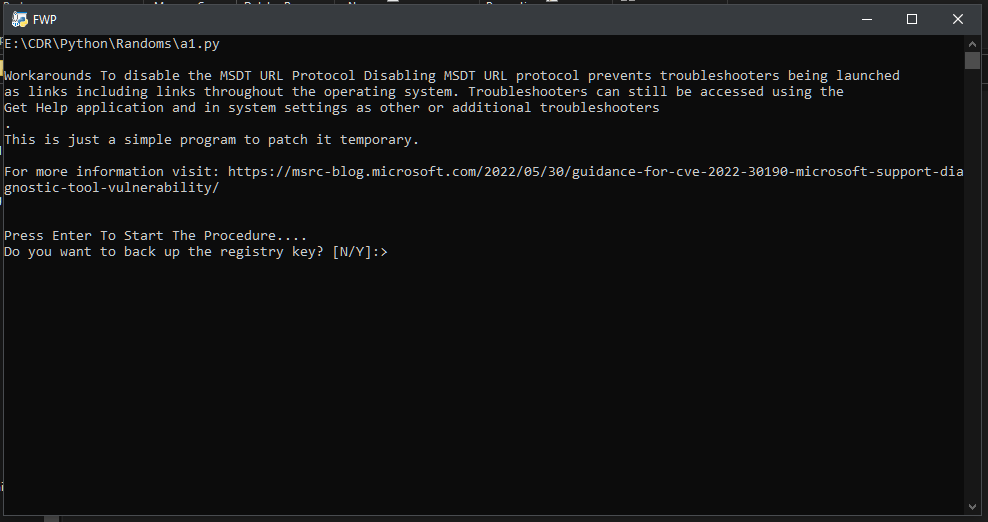Click the scrollbar down arrow
Viewport: 988px width, 522px height.
click(972, 506)
